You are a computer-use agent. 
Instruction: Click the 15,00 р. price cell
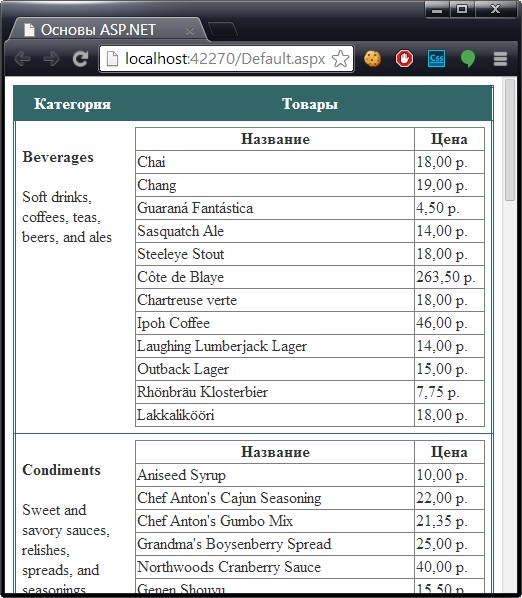[450, 369]
